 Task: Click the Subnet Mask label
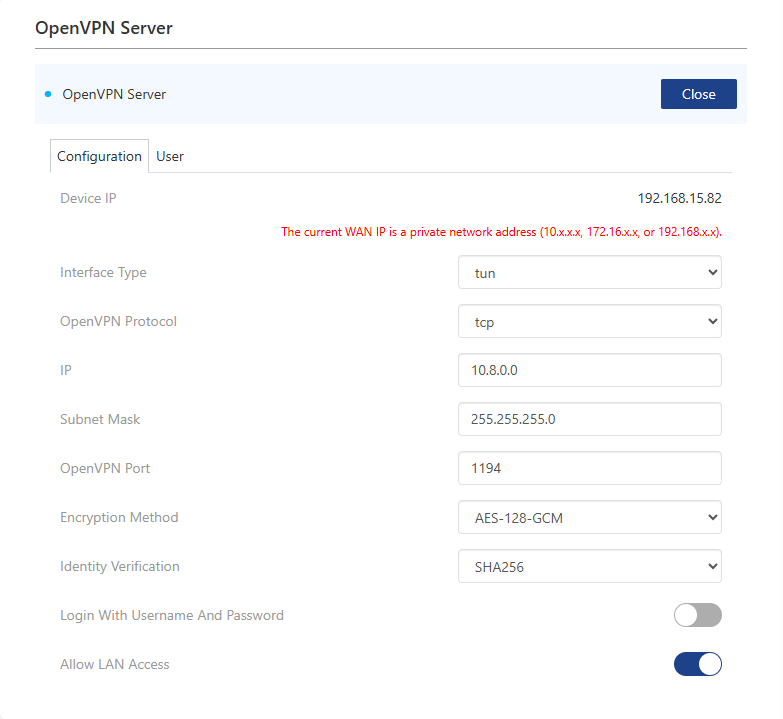pos(100,419)
